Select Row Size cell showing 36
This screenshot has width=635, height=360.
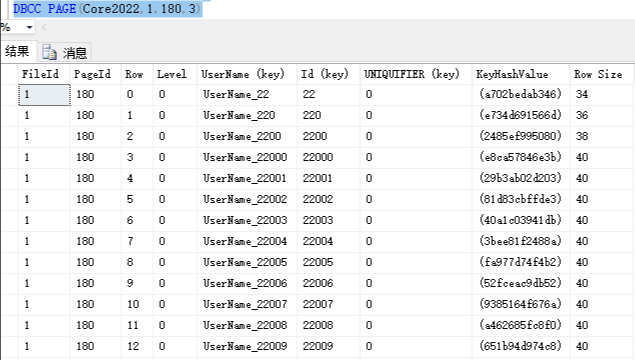pyautogui.click(x=602, y=115)
